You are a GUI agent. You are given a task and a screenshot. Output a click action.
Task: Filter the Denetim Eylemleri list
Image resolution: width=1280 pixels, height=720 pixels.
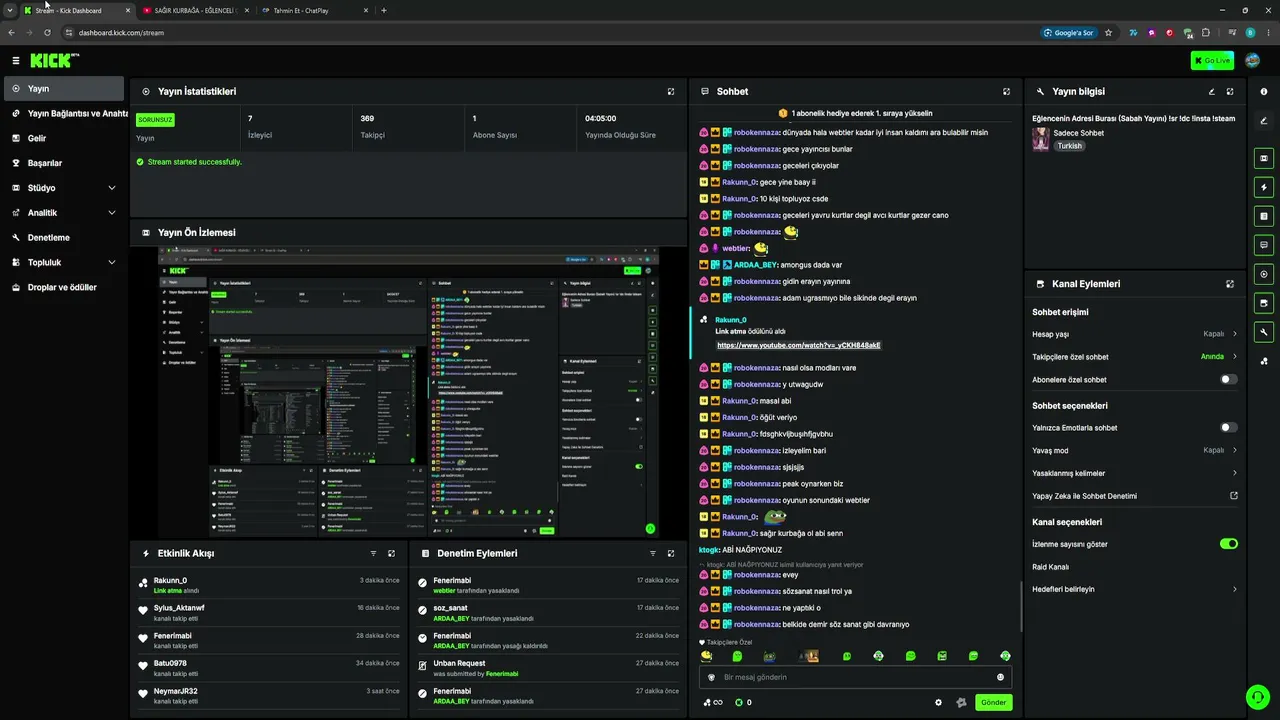tap(652, 553)
